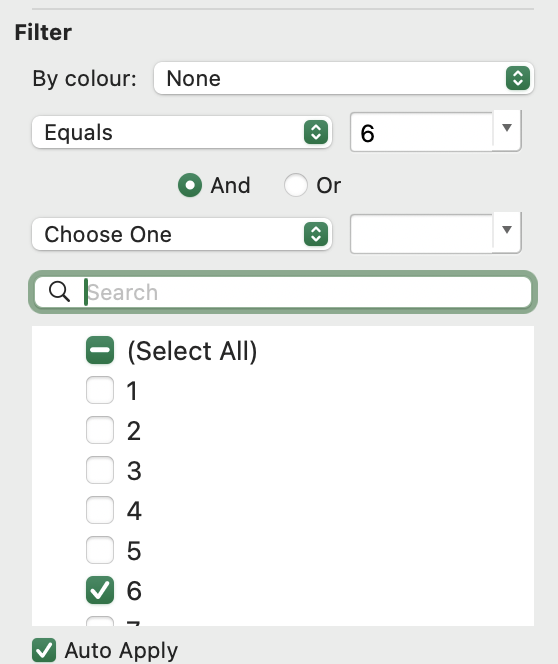Viewport: 558px width, 664px height.
Task: Open the Equals condition dropdown
Action: click(x=182, y=132)
